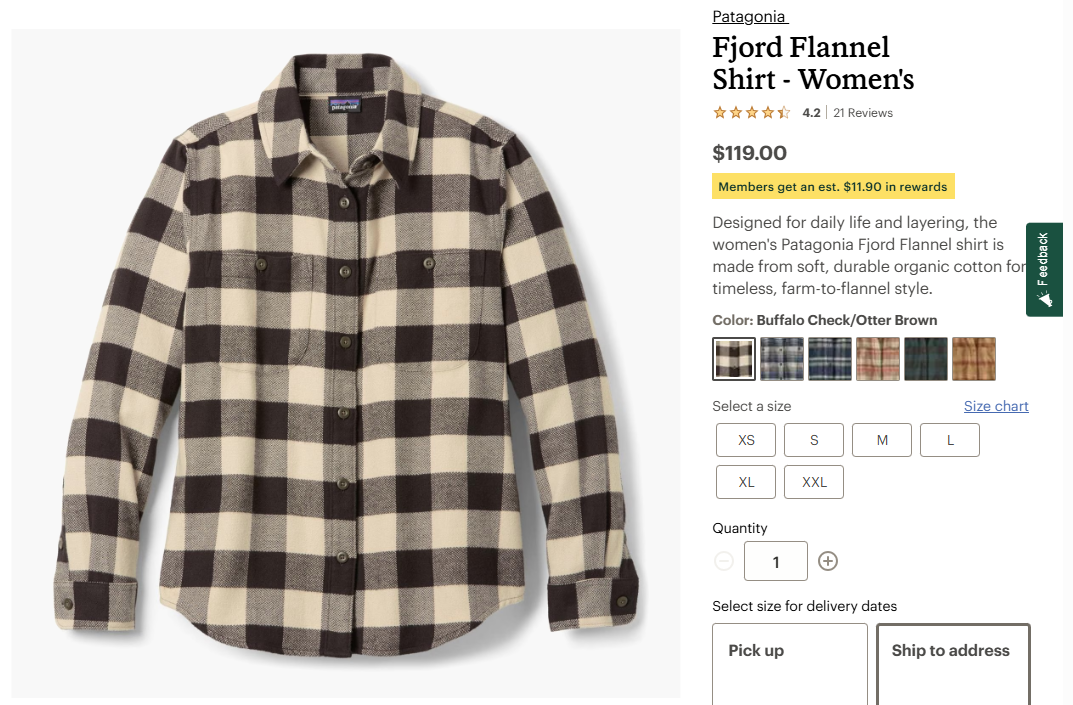Screen dimensions: 1073x705
Task: Click the plus icon to increase quantity
Action: pos(828,561)
